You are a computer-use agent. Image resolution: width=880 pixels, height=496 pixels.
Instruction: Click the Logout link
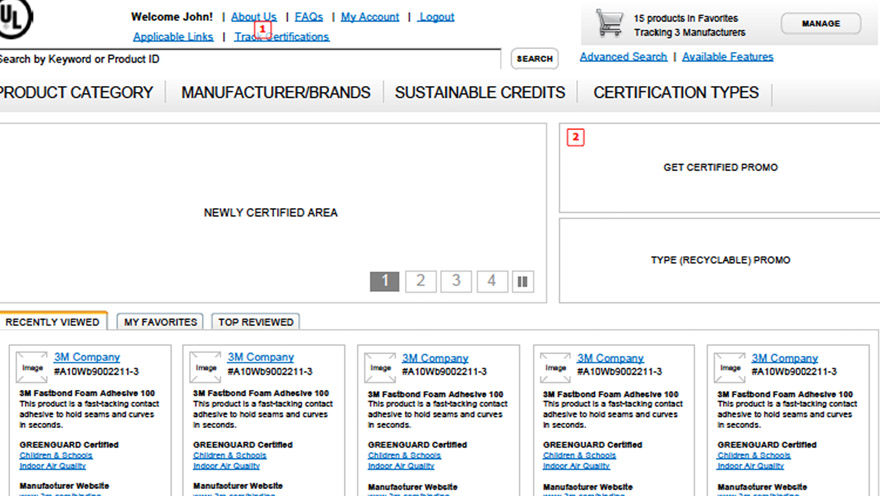[x=436, y=17]
